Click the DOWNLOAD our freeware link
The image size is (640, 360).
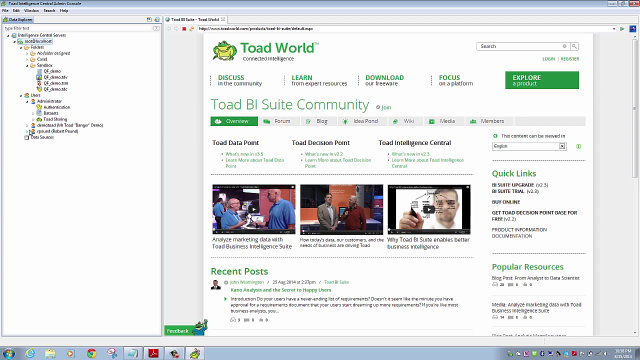(384, 80)
